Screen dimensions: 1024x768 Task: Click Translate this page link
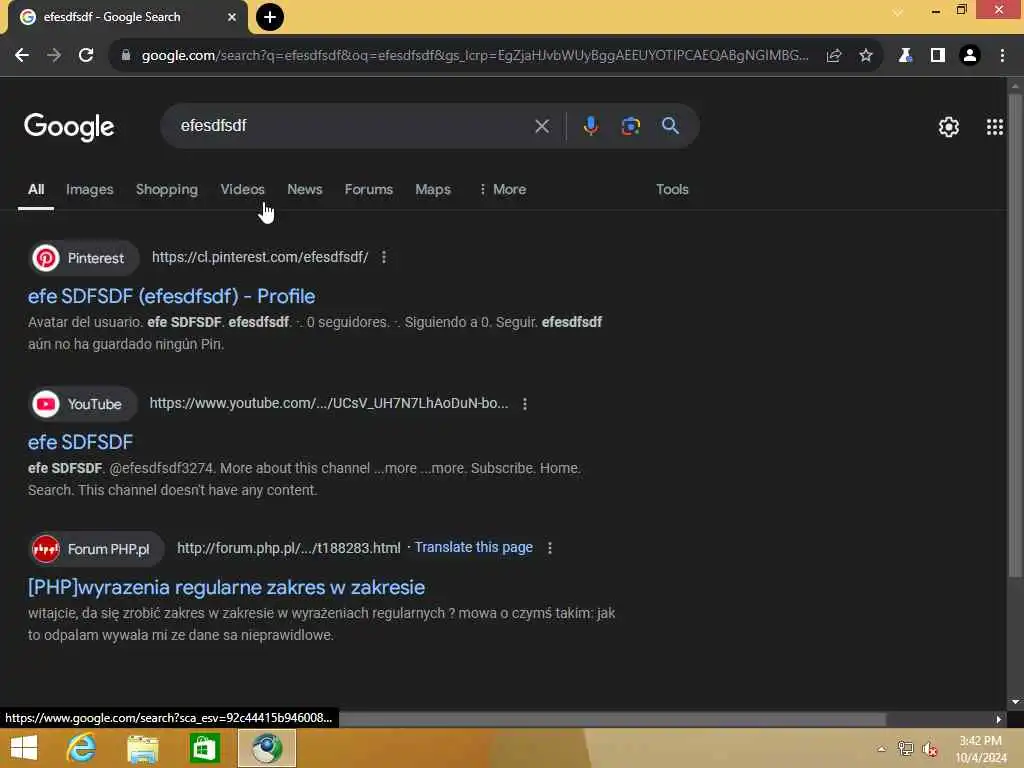click(x=473, y=547)
